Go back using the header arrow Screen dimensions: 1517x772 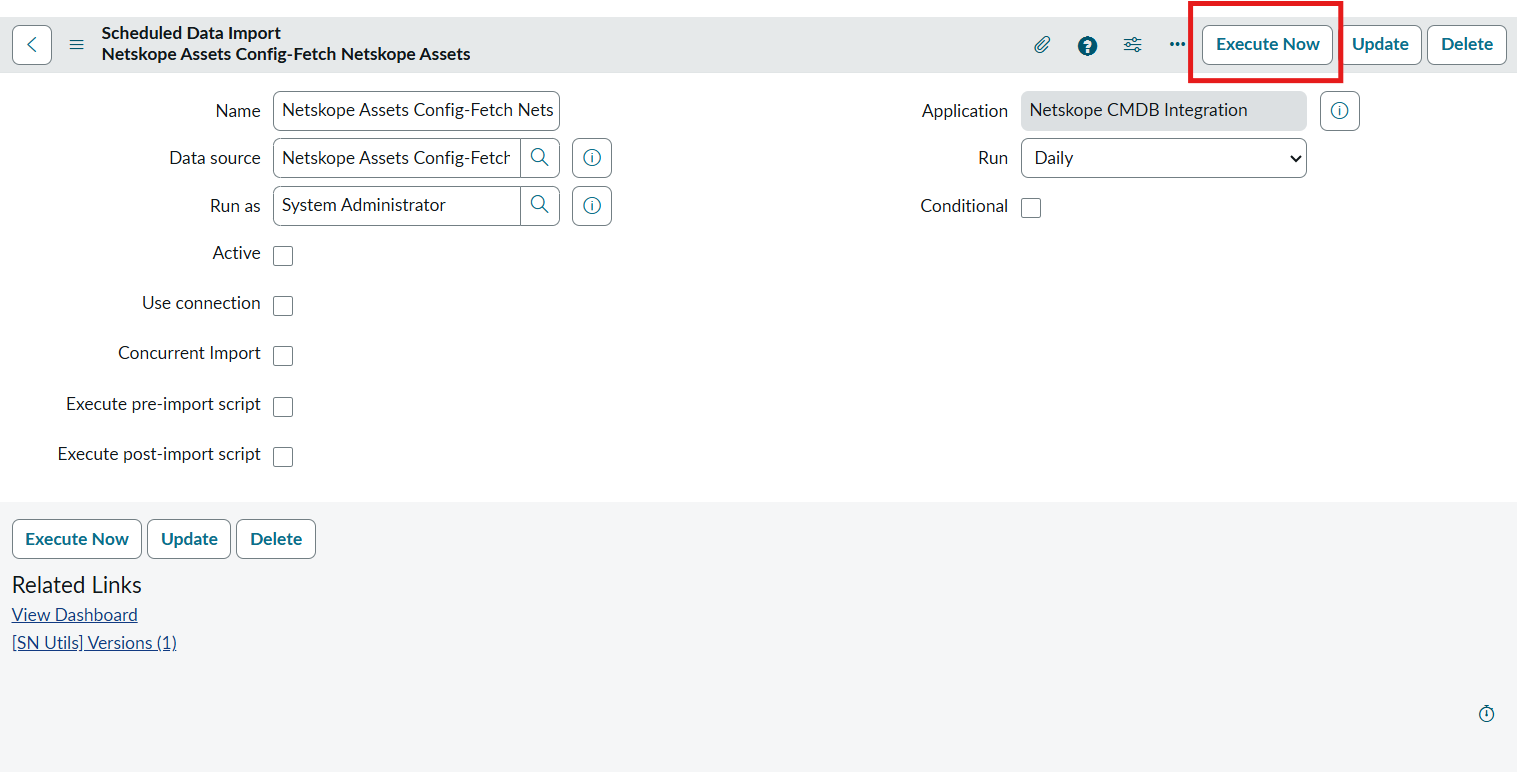pyautogui.click(x=32, y=45)
